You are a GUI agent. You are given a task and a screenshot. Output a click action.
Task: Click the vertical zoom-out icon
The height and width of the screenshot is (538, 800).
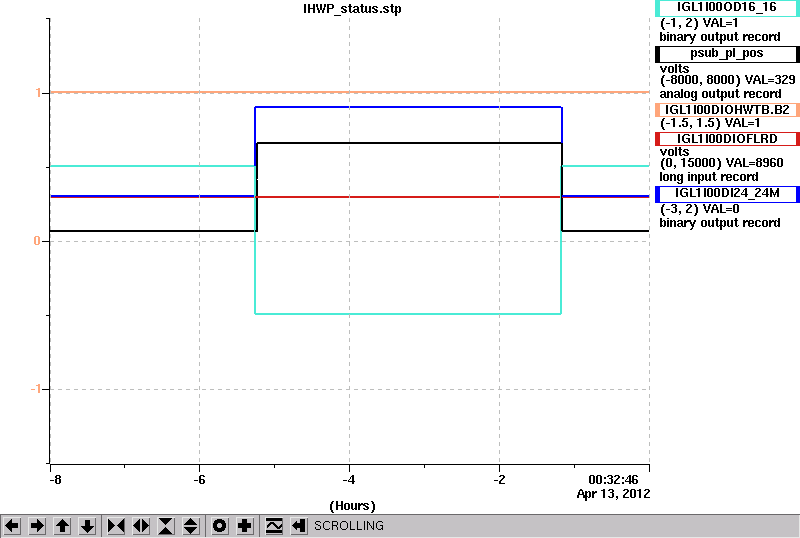pos(191,526)
